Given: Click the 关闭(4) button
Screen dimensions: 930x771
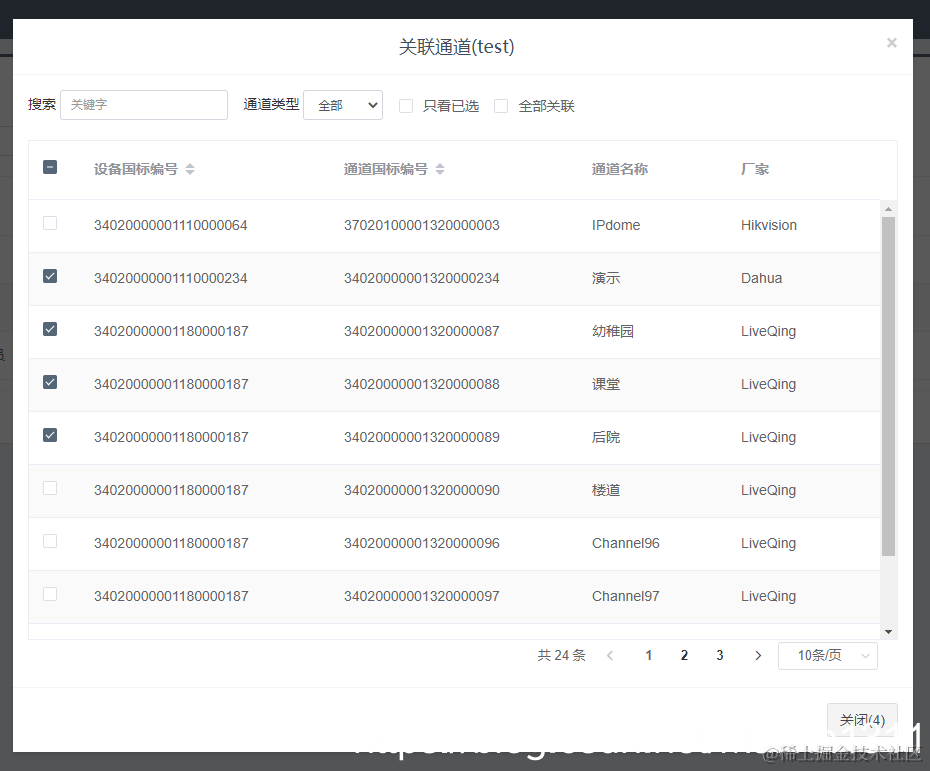Looking at the screenshot, I should click(x=862, y=720).
